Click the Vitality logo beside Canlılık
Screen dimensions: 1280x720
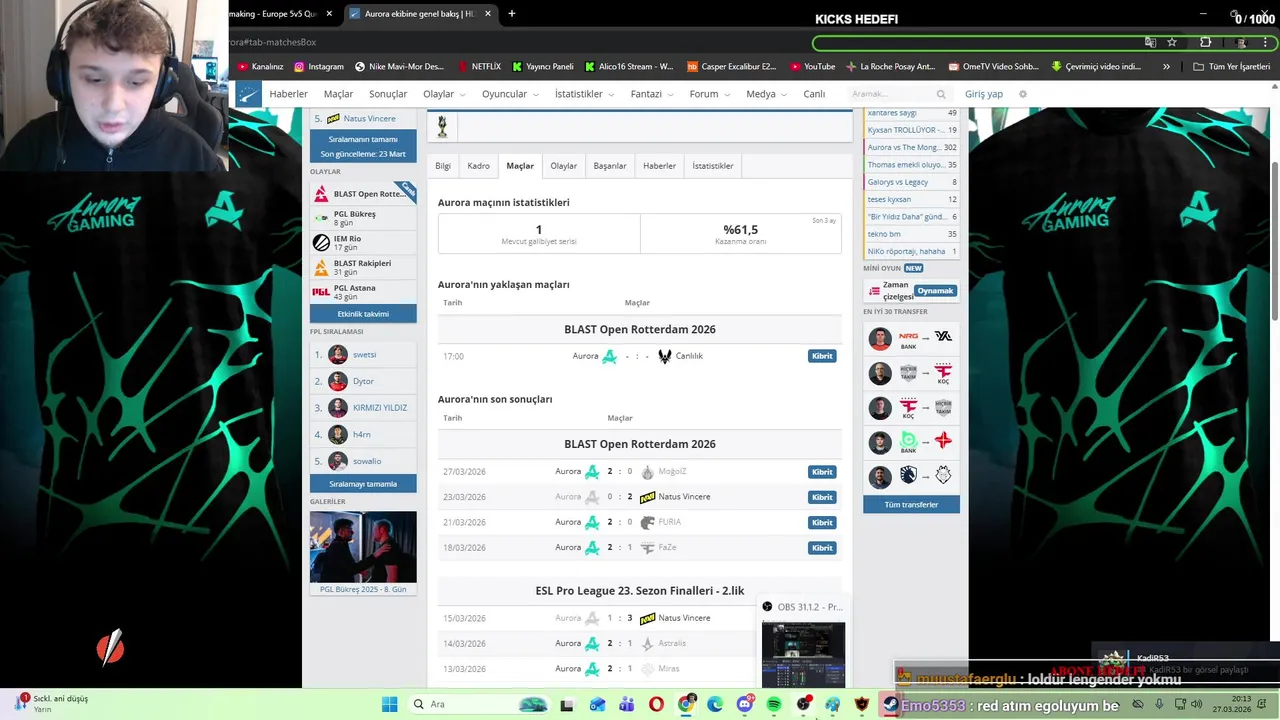click(665, 356)
